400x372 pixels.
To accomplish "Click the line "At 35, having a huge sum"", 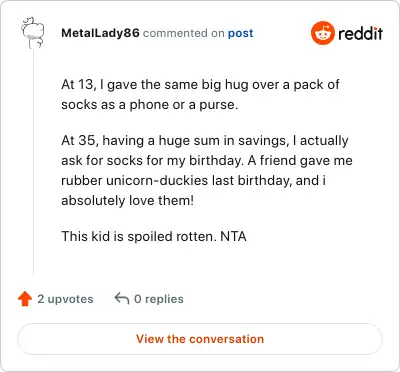I will pyautogui.click(x=205, y=141).
